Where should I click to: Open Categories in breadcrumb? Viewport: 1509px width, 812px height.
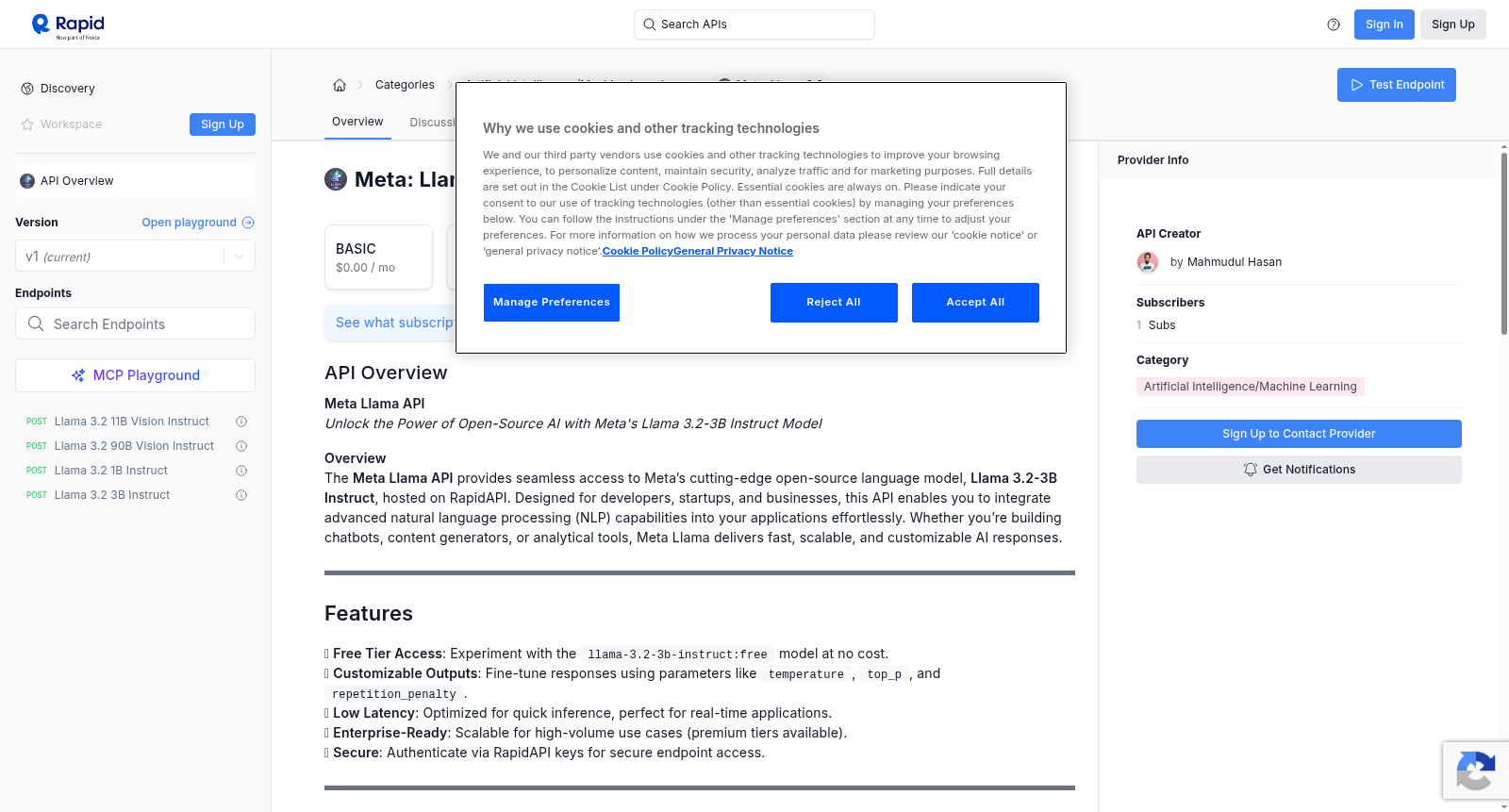(405, 85)
